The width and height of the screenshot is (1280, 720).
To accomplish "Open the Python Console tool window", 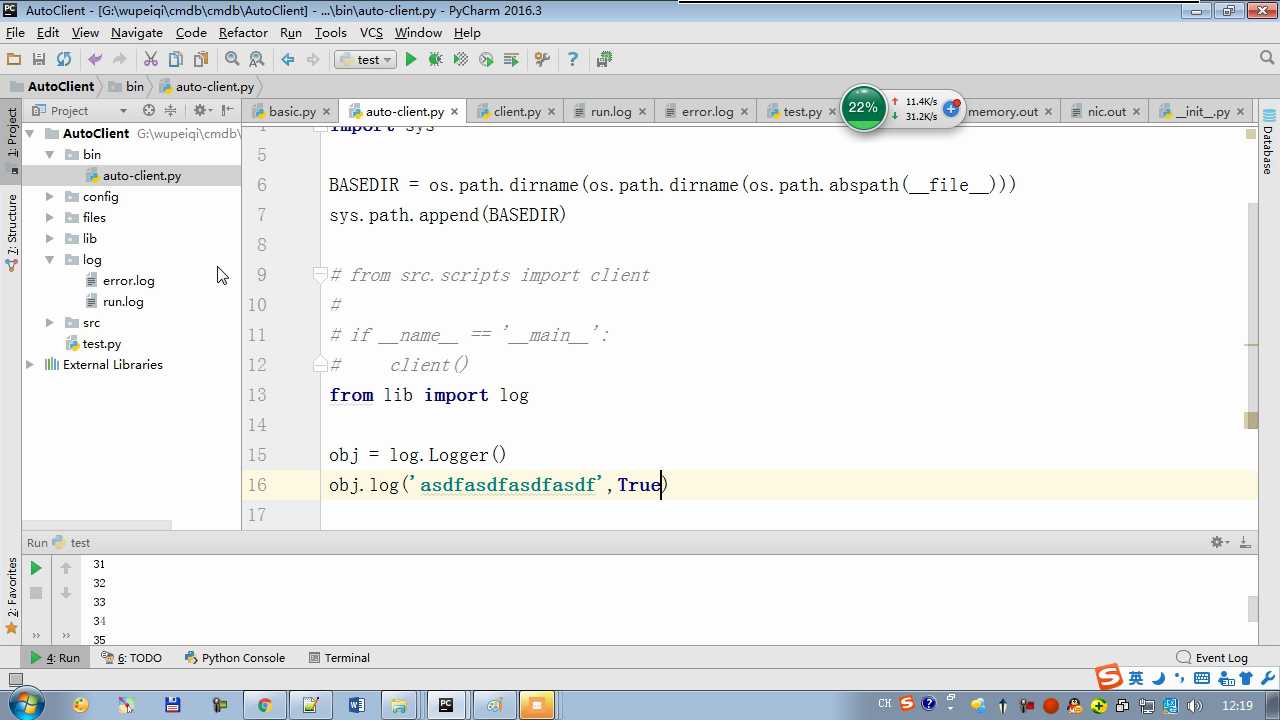I will click(x=234, y=658).
